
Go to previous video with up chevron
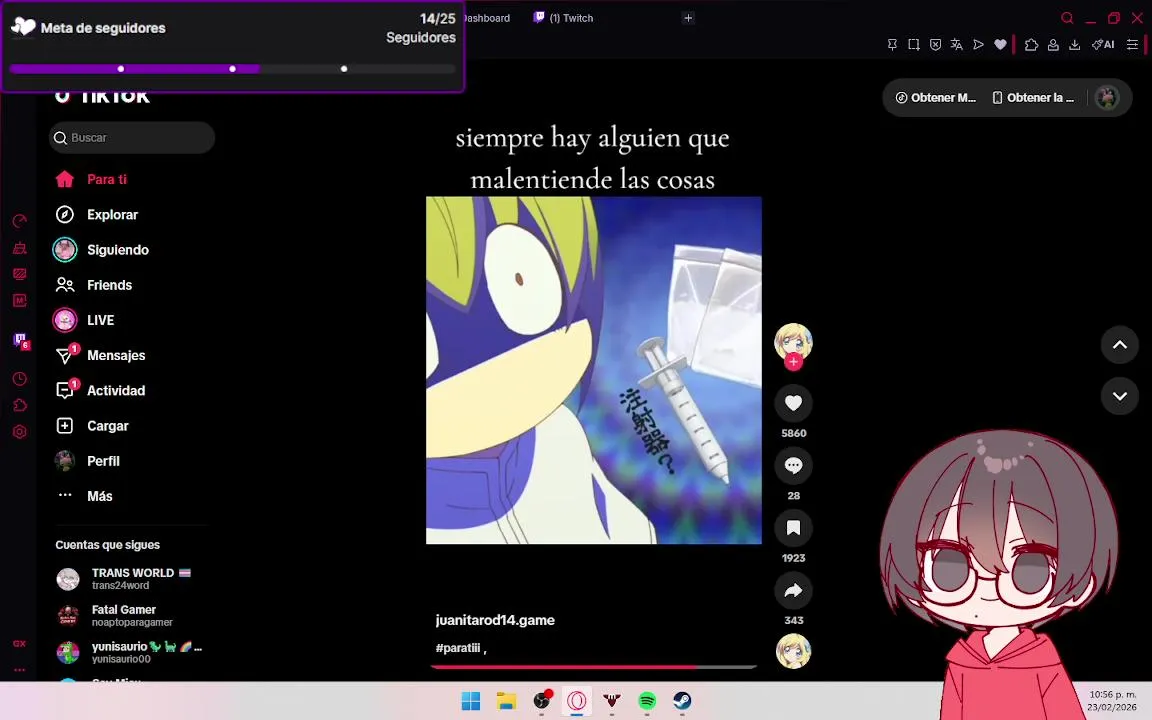click(1120, 345)
